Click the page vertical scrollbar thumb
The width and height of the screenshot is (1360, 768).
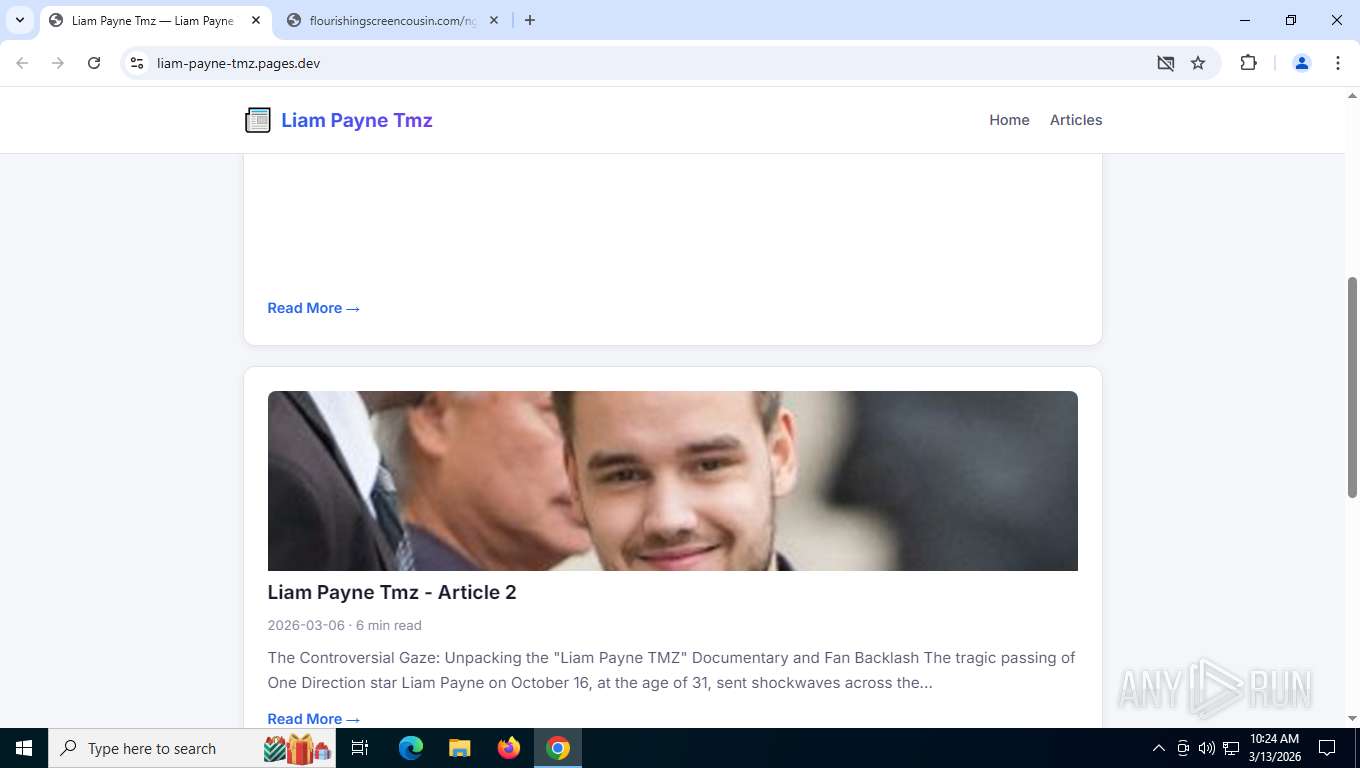(1352, 387)
